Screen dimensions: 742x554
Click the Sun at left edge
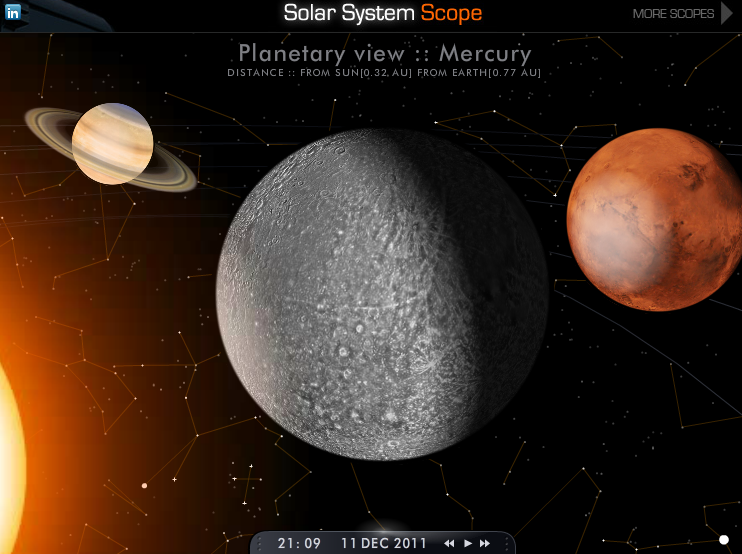[x=10, y=464]
